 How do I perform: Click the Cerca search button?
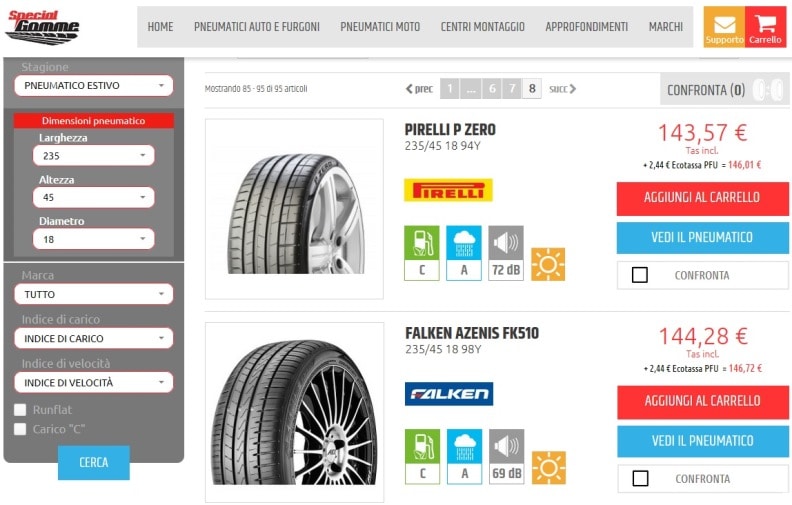point(94,463)
